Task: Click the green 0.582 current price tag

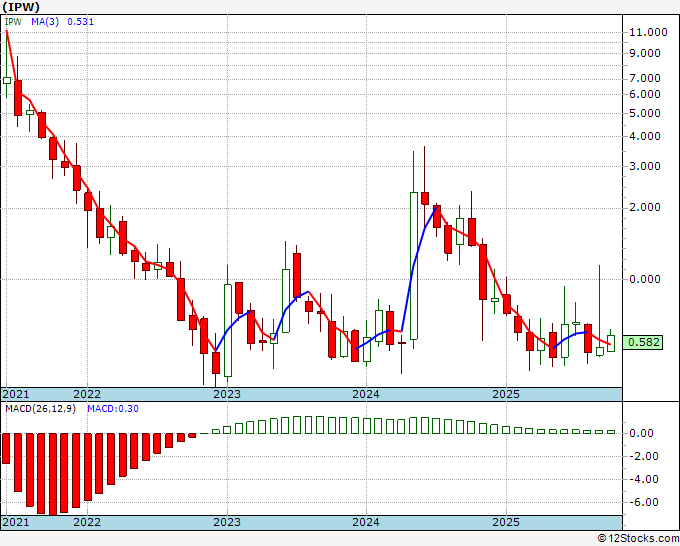Action: (643, 342)
